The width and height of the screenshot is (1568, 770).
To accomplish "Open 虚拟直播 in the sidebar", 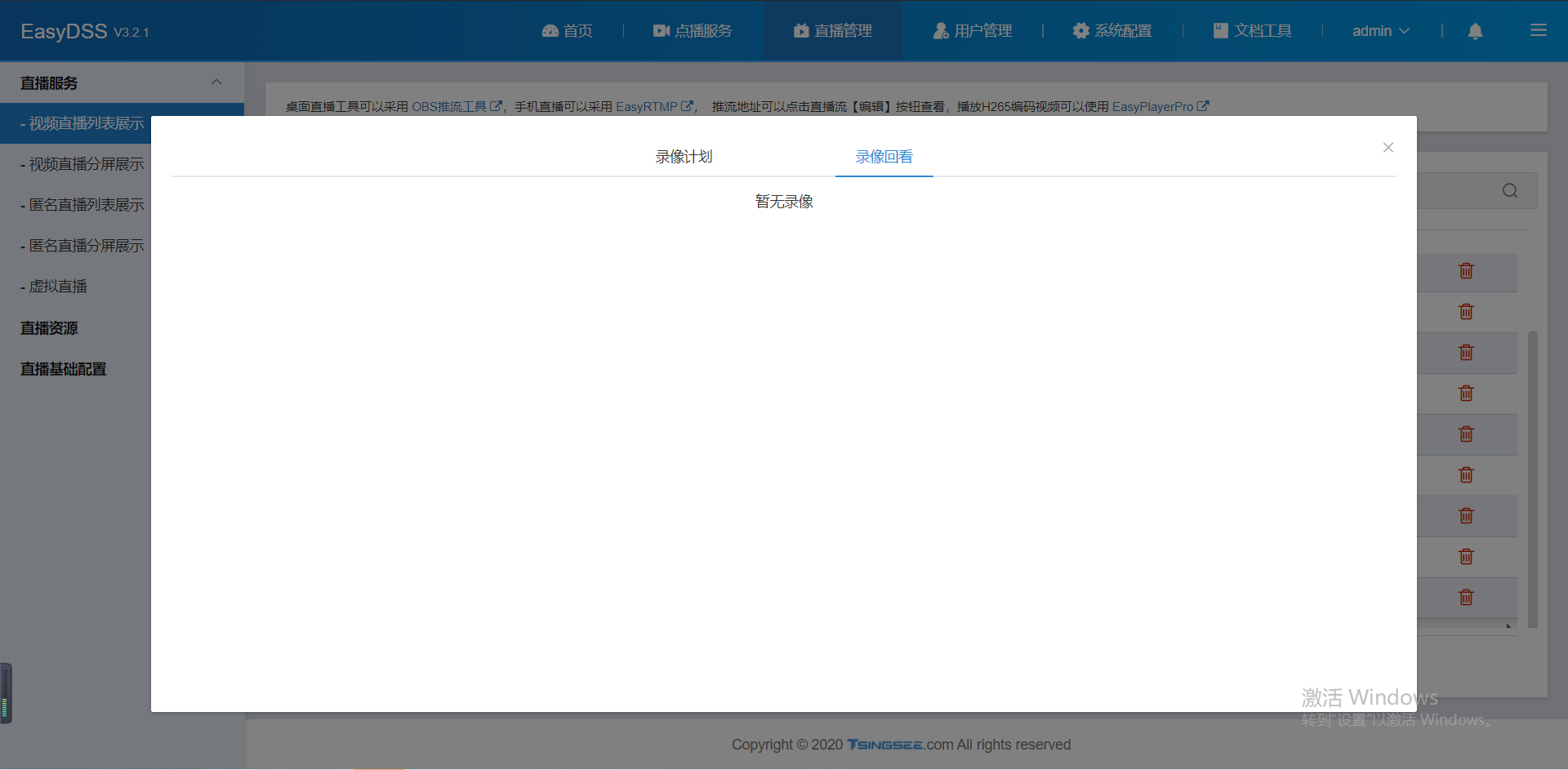I will [54, 287].
